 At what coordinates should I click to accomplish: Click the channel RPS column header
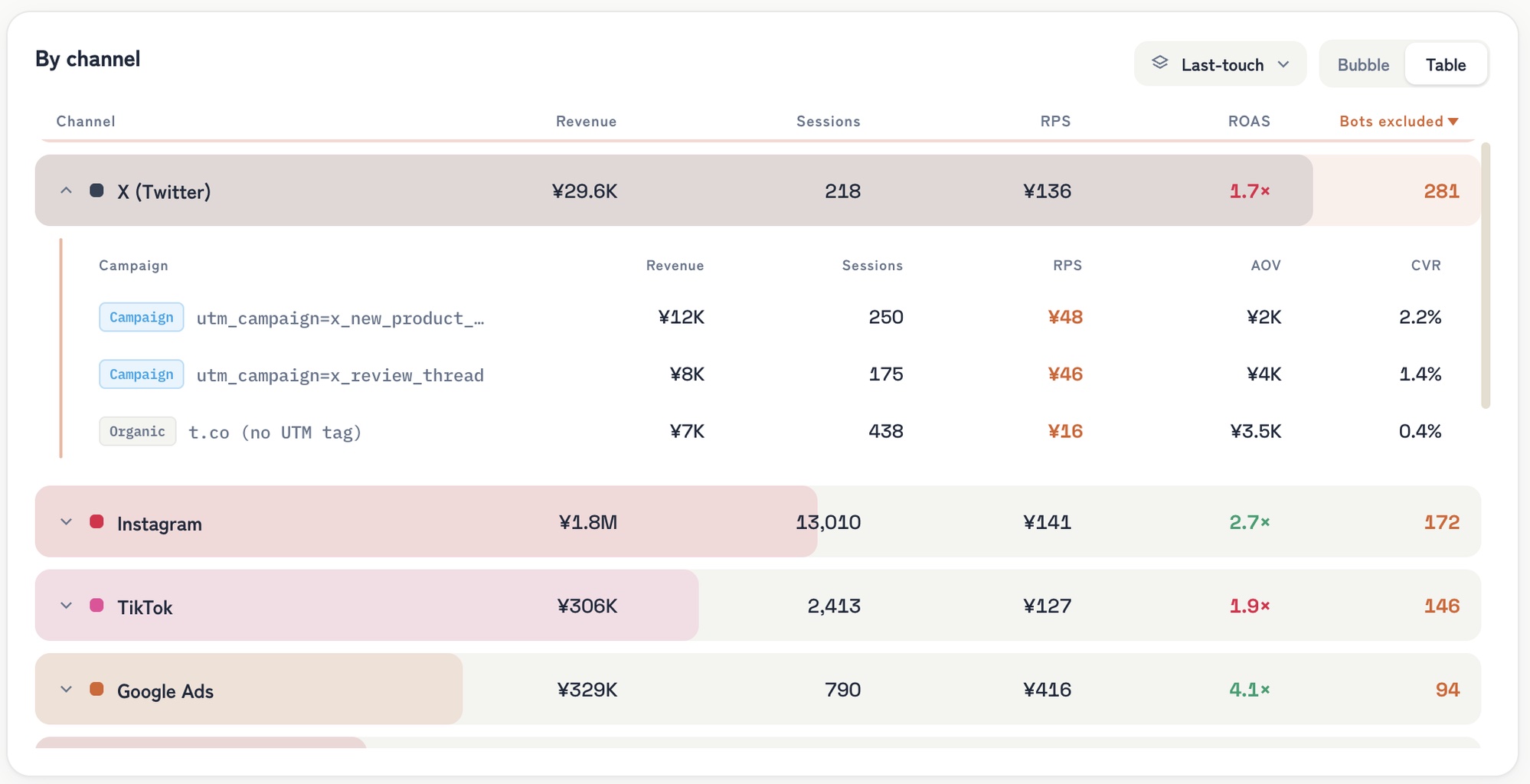click(1055, 121)
